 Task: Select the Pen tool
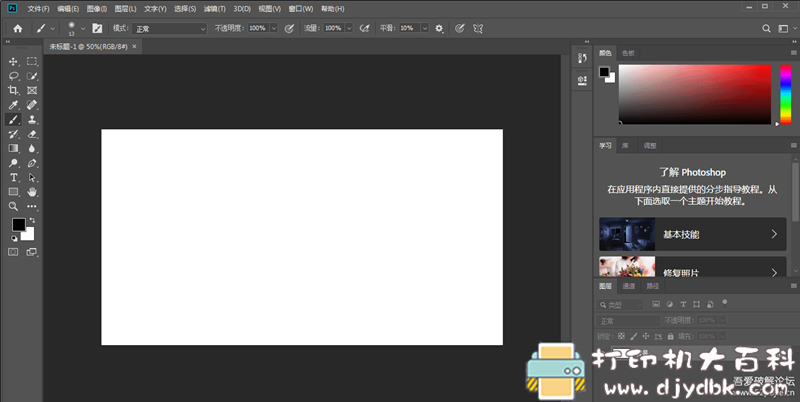point(32,163)
